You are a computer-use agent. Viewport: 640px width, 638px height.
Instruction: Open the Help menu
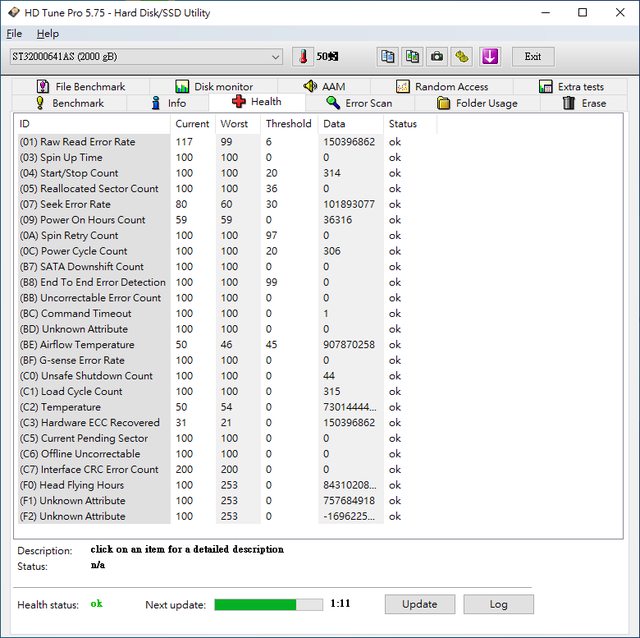coord(47,34)
